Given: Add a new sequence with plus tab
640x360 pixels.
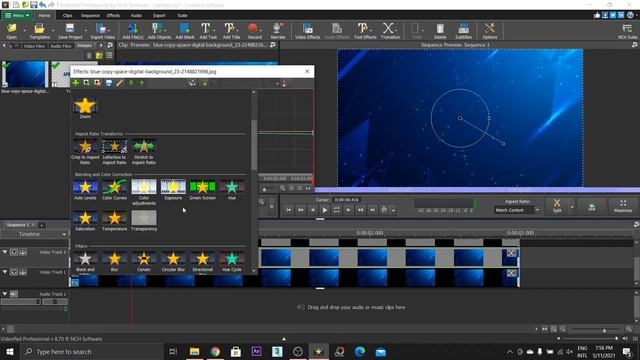Looking at the screenshot, I should click(x=41, y=225).
